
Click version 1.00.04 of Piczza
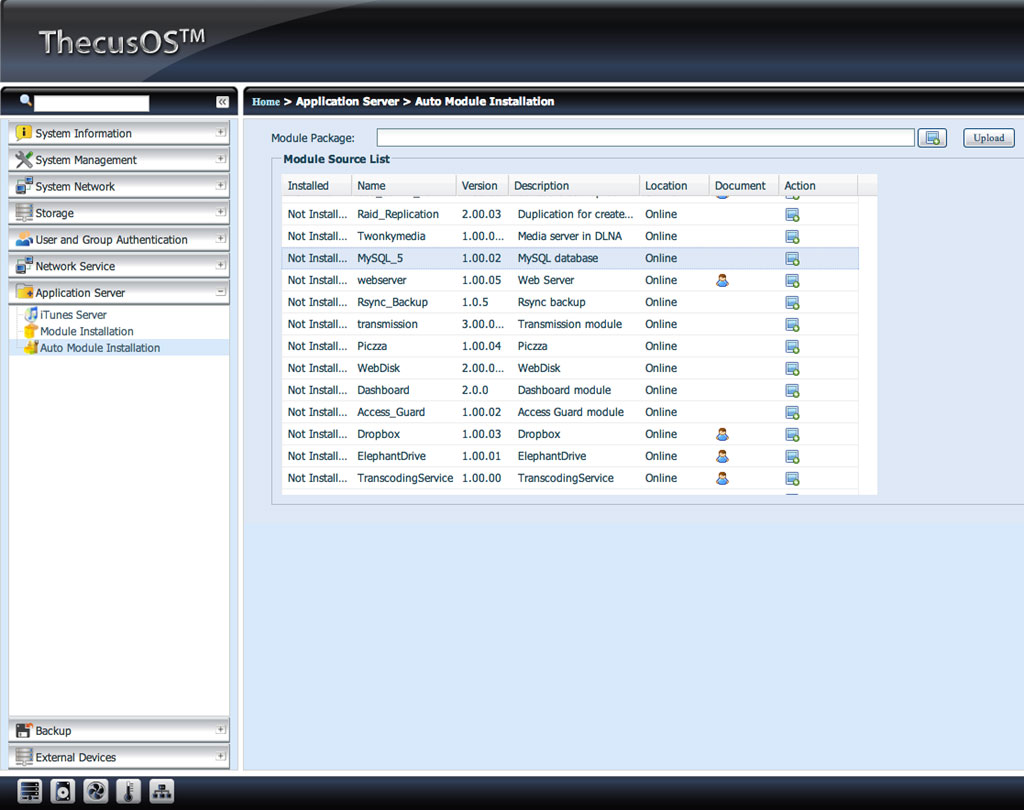click(481, 346)
